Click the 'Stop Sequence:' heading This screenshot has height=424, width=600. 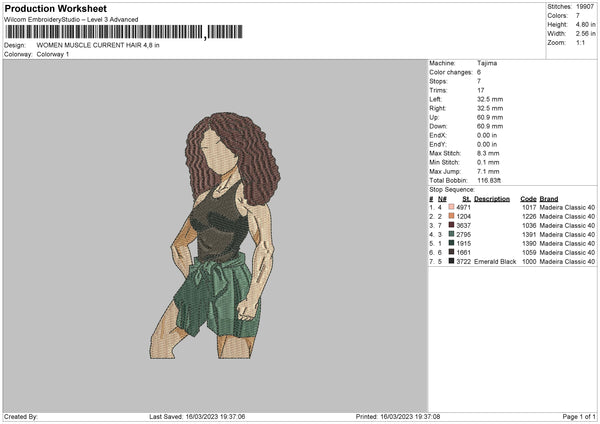[x=452, y=190]
